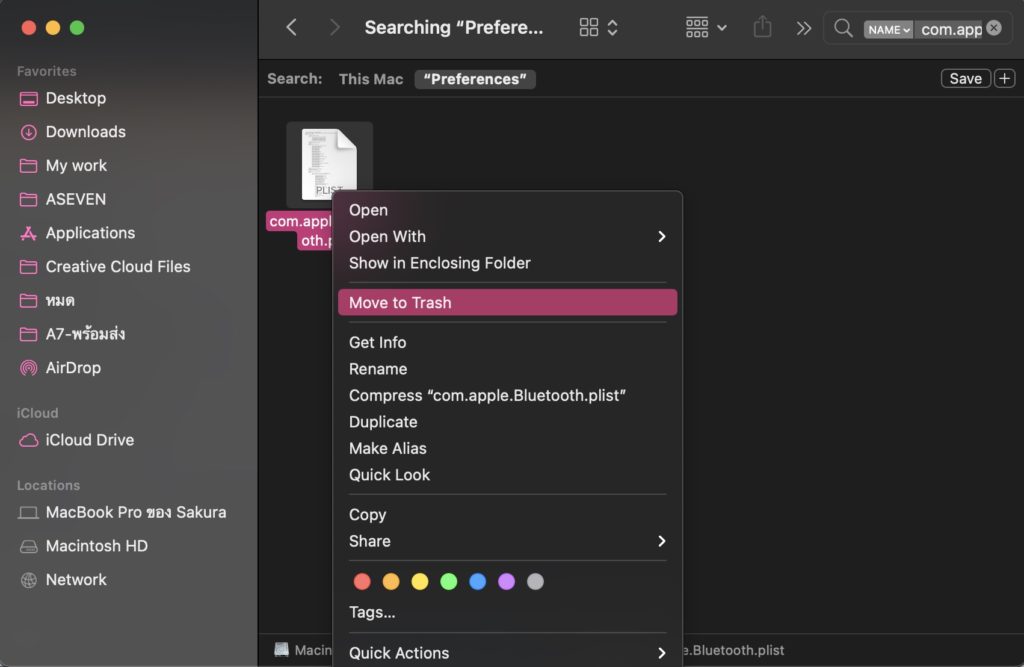Screen dimensions: 1024x667
Task: Open Network location in sidebar
Action: [76, 580]
